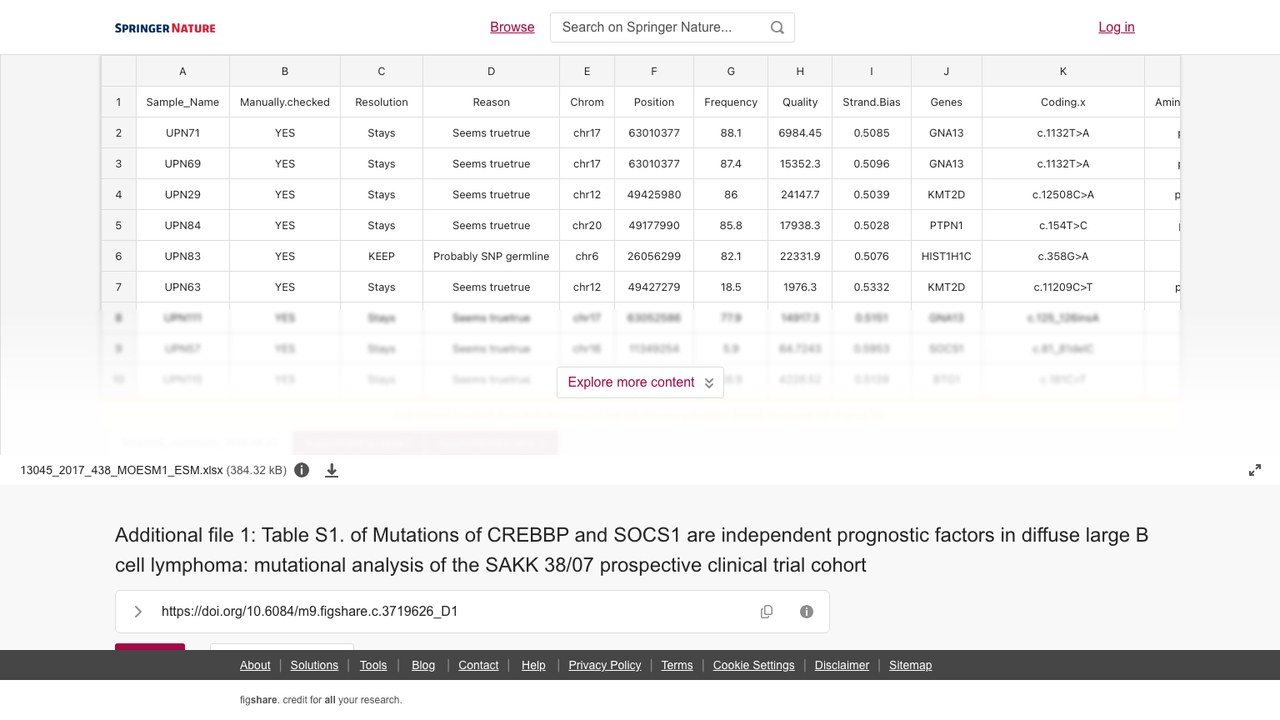This screenshot has height=720, width=1280.
Task: Open file info icon beside the xlsx filename
Action: [x=302, y=470]
